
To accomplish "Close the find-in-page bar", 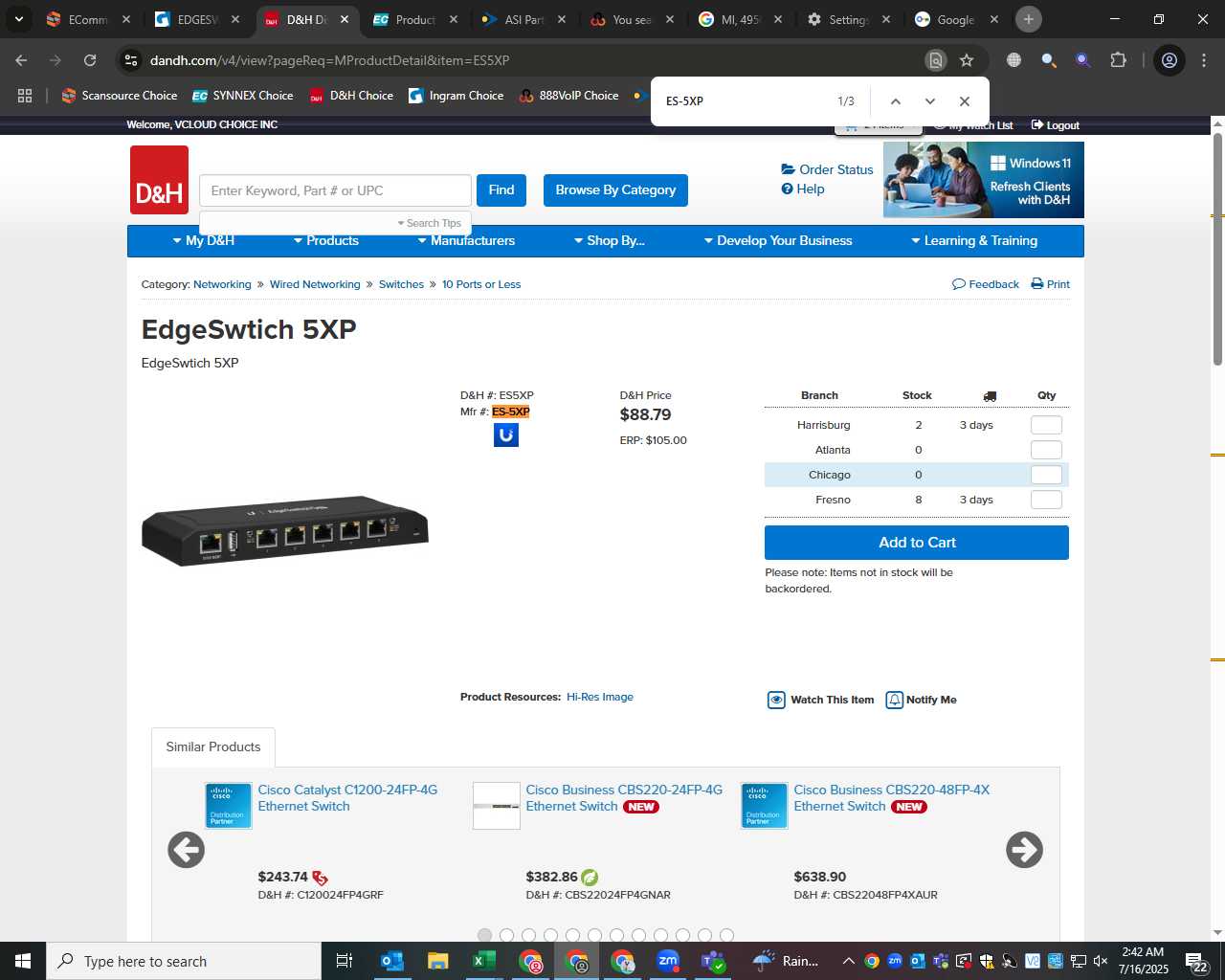I will click(965, 101).
